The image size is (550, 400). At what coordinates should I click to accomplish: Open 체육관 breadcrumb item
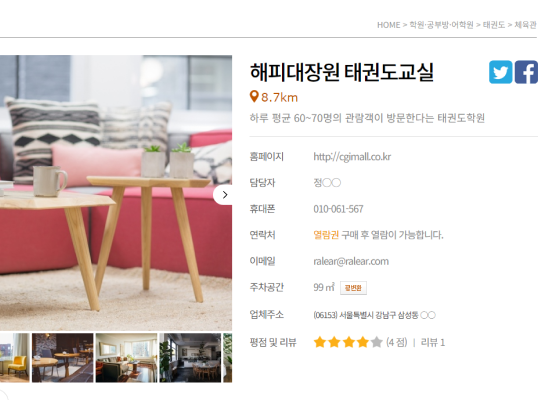click(x=525, y=25)
